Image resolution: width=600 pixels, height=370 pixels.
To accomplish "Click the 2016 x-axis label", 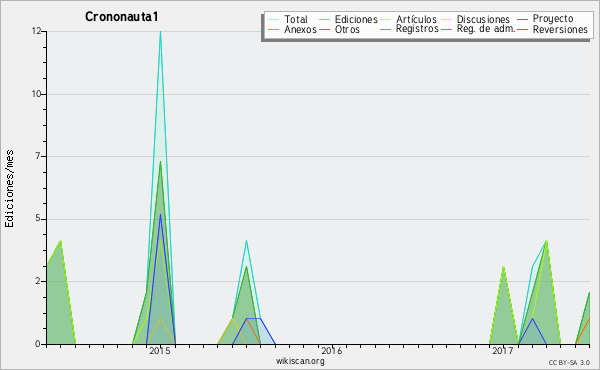I will [x=331, y=350].
